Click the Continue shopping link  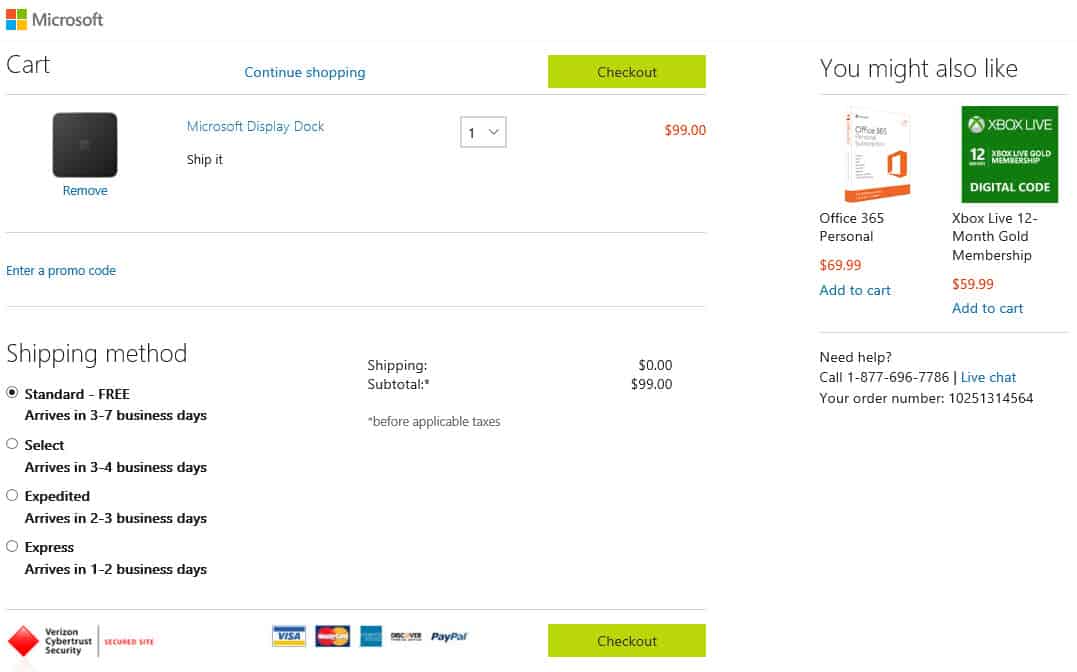305,72
